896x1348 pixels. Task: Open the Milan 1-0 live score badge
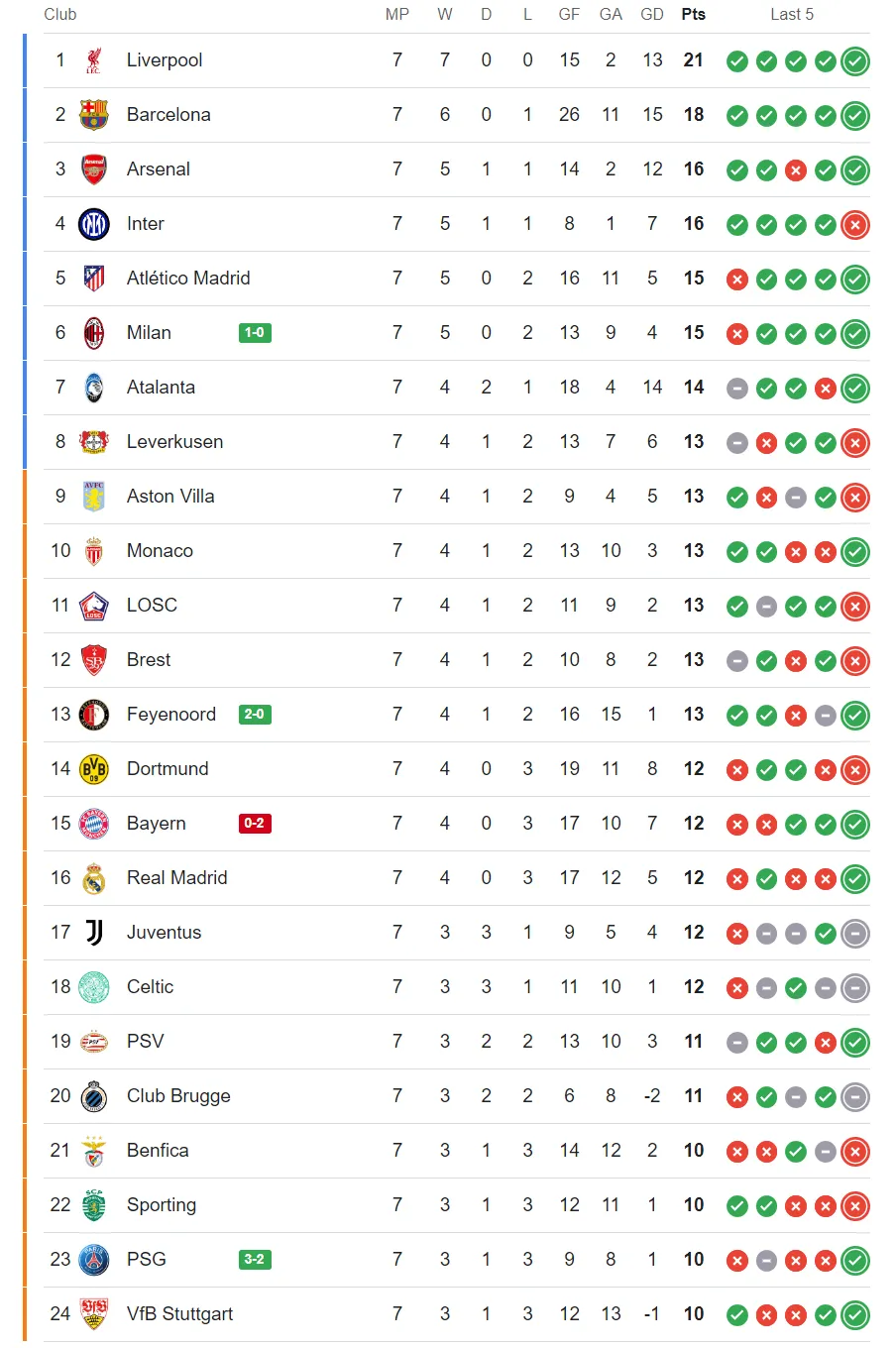click(255, 333)
